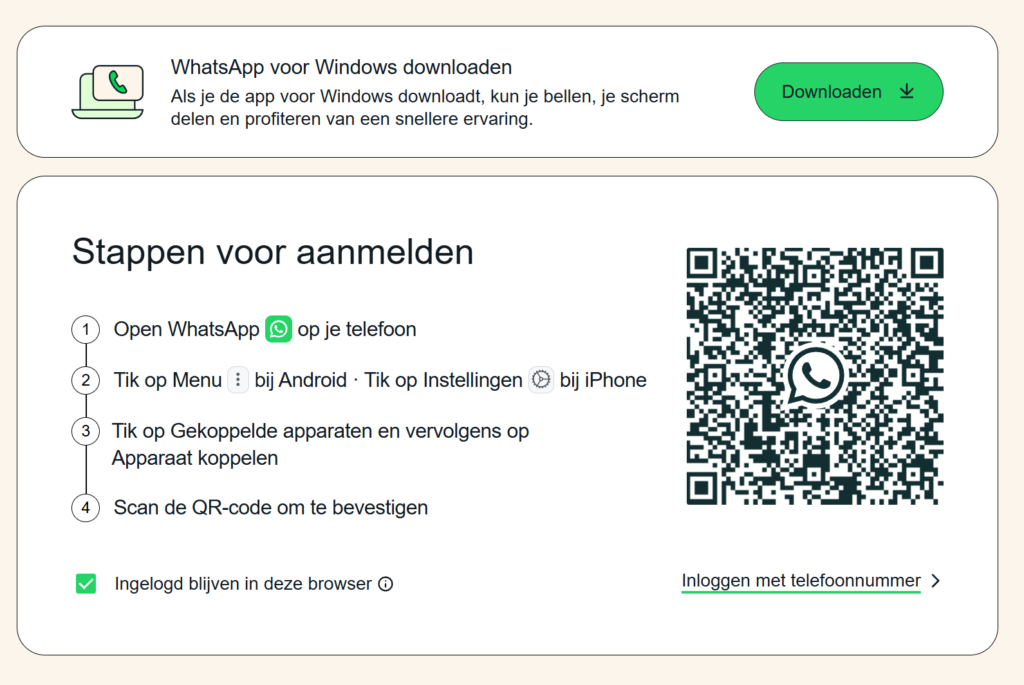Click the three-dot Menu icon

238,380
